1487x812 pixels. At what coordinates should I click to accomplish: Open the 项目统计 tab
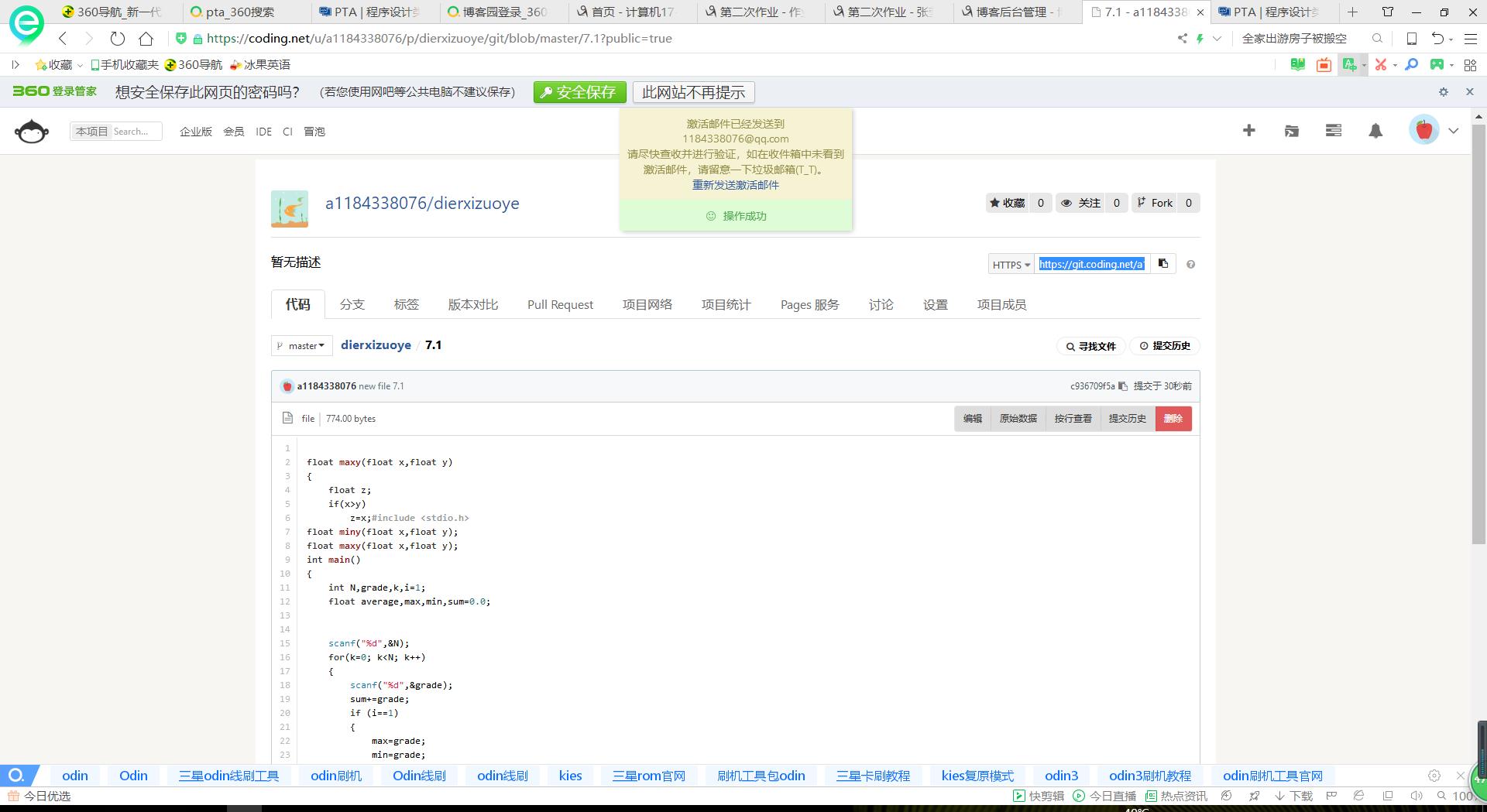coord(726,305)
